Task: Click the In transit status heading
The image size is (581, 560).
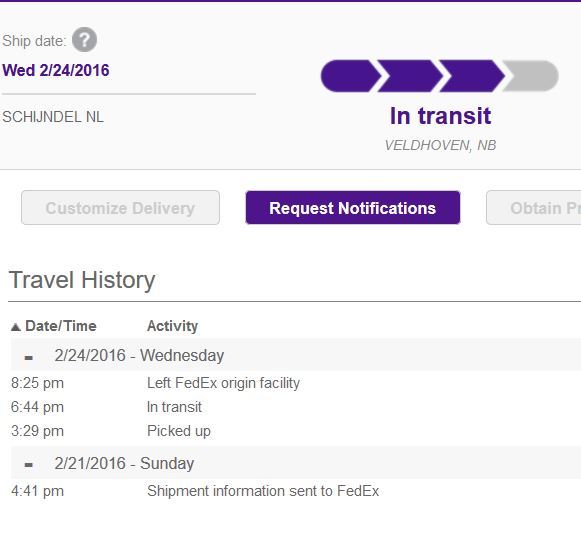Action: 441,116
